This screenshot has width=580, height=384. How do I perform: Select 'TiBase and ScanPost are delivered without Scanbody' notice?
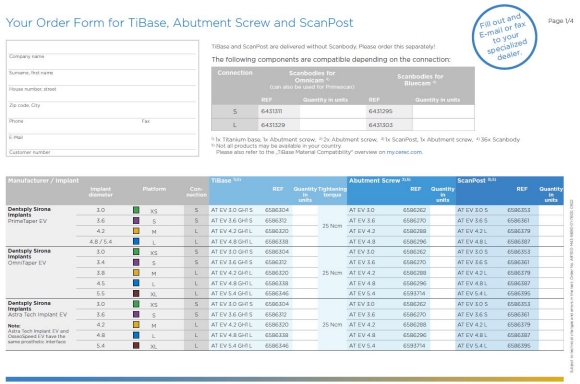click(x=323, y=47)
